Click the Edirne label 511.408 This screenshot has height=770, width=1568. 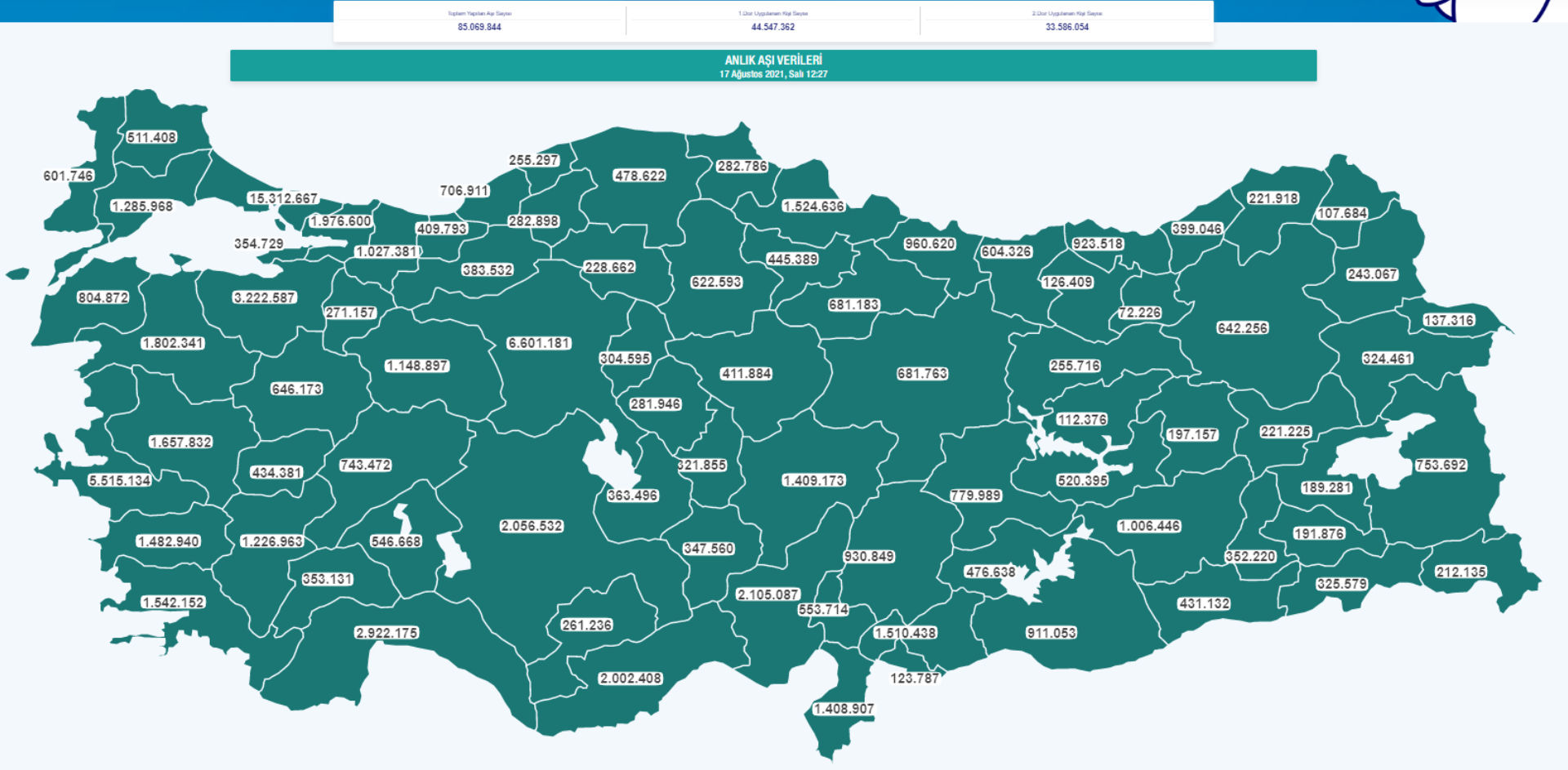pyautogui.click(x=152, y=137)
